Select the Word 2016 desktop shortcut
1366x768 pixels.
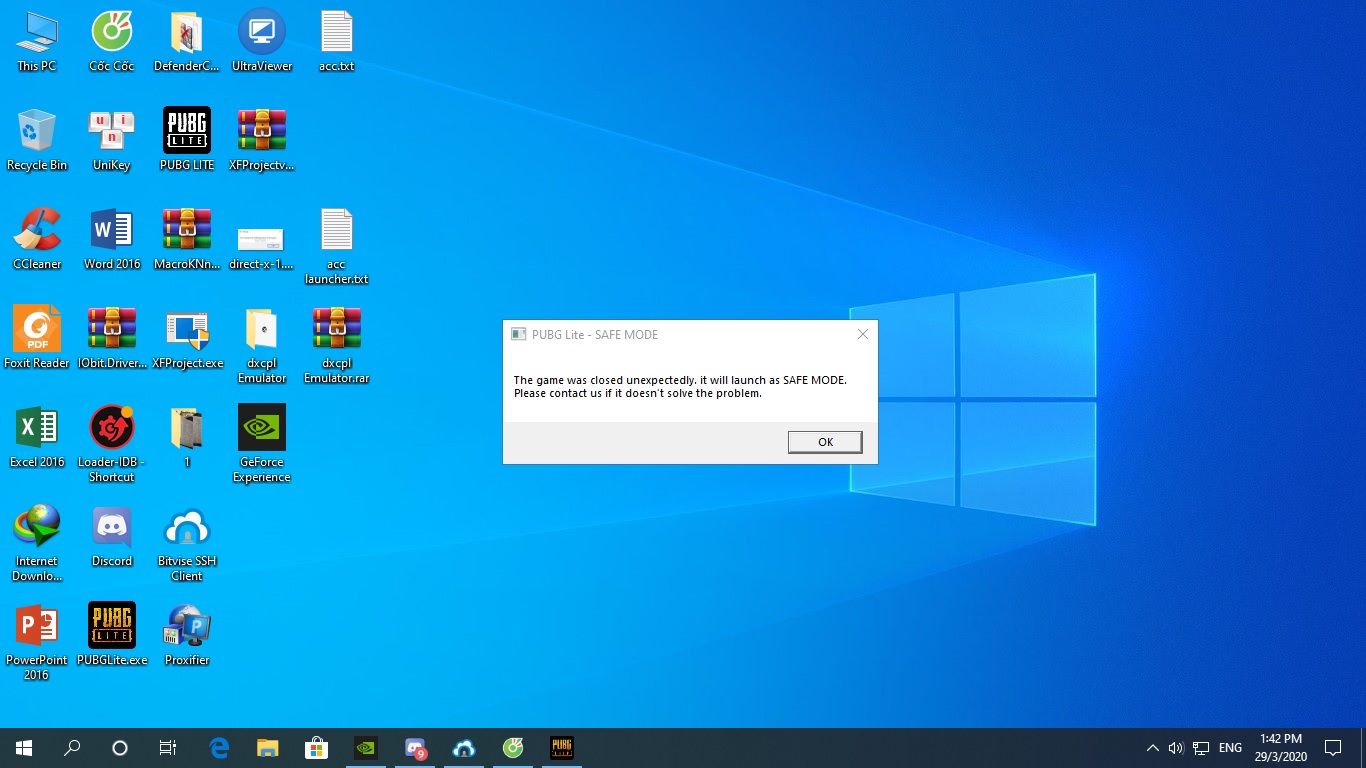[x=112, y=240]
